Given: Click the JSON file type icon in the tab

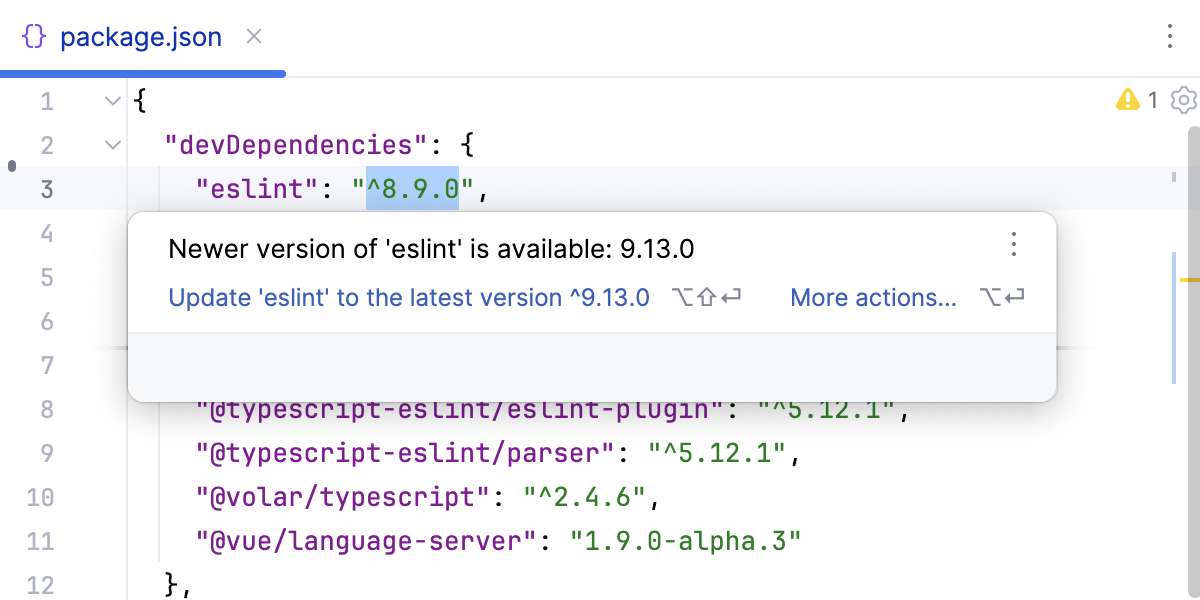Looking at the screenshot, I should (35, 36).
